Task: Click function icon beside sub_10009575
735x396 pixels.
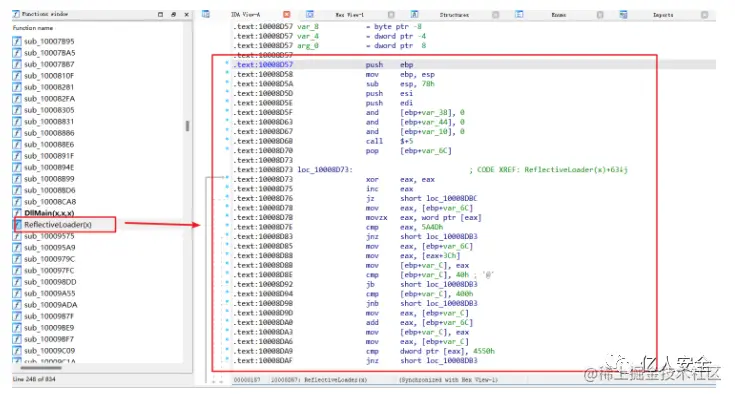Action: pos(17,236)
